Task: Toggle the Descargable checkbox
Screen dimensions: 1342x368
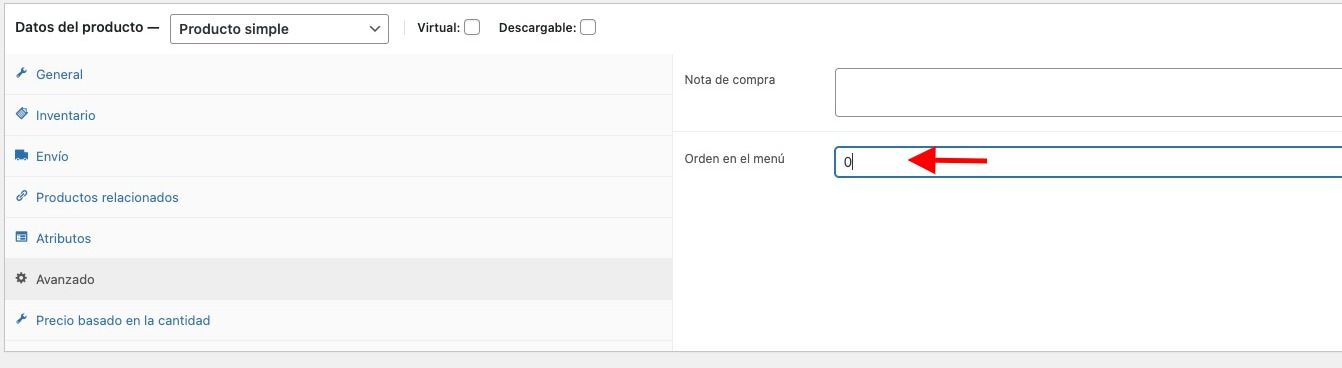Action: pos(588,28)
